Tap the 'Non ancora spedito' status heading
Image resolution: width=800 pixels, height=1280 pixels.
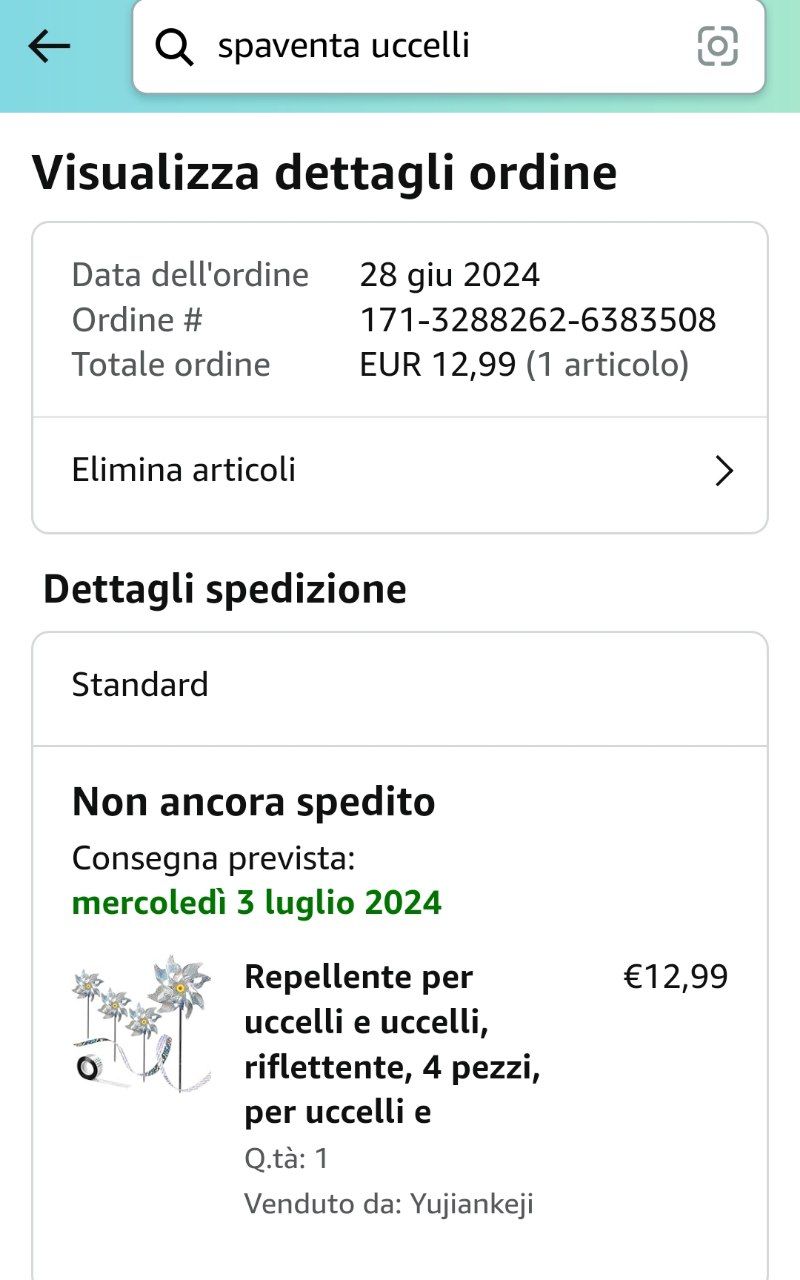(x=254, y=802)
